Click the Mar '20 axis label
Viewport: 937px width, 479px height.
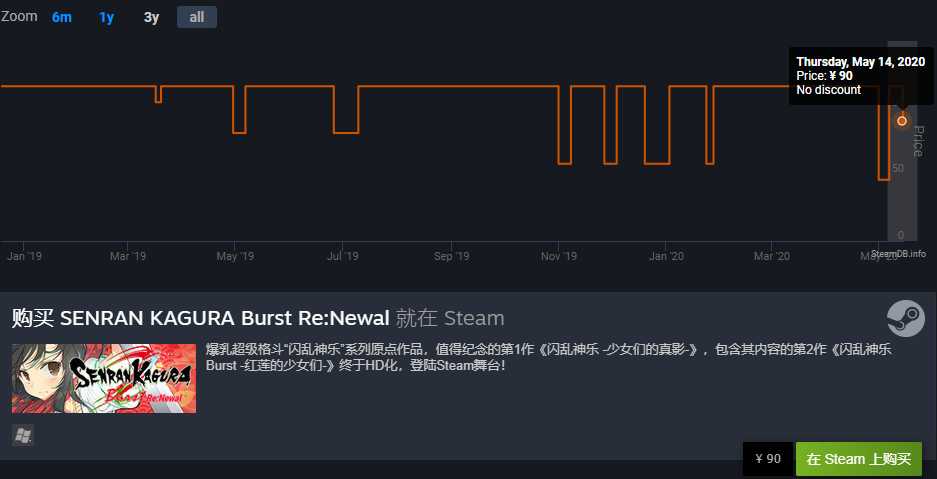tap(771, 256)
